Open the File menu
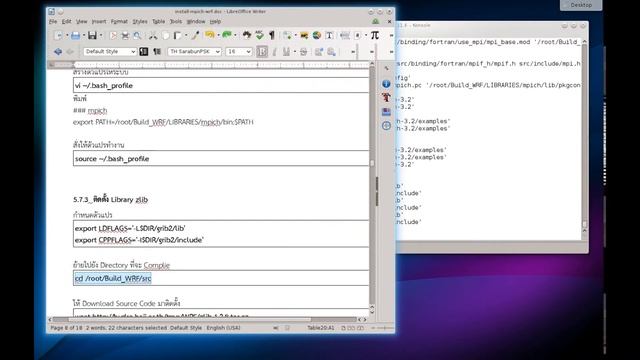 click(53, 21)
